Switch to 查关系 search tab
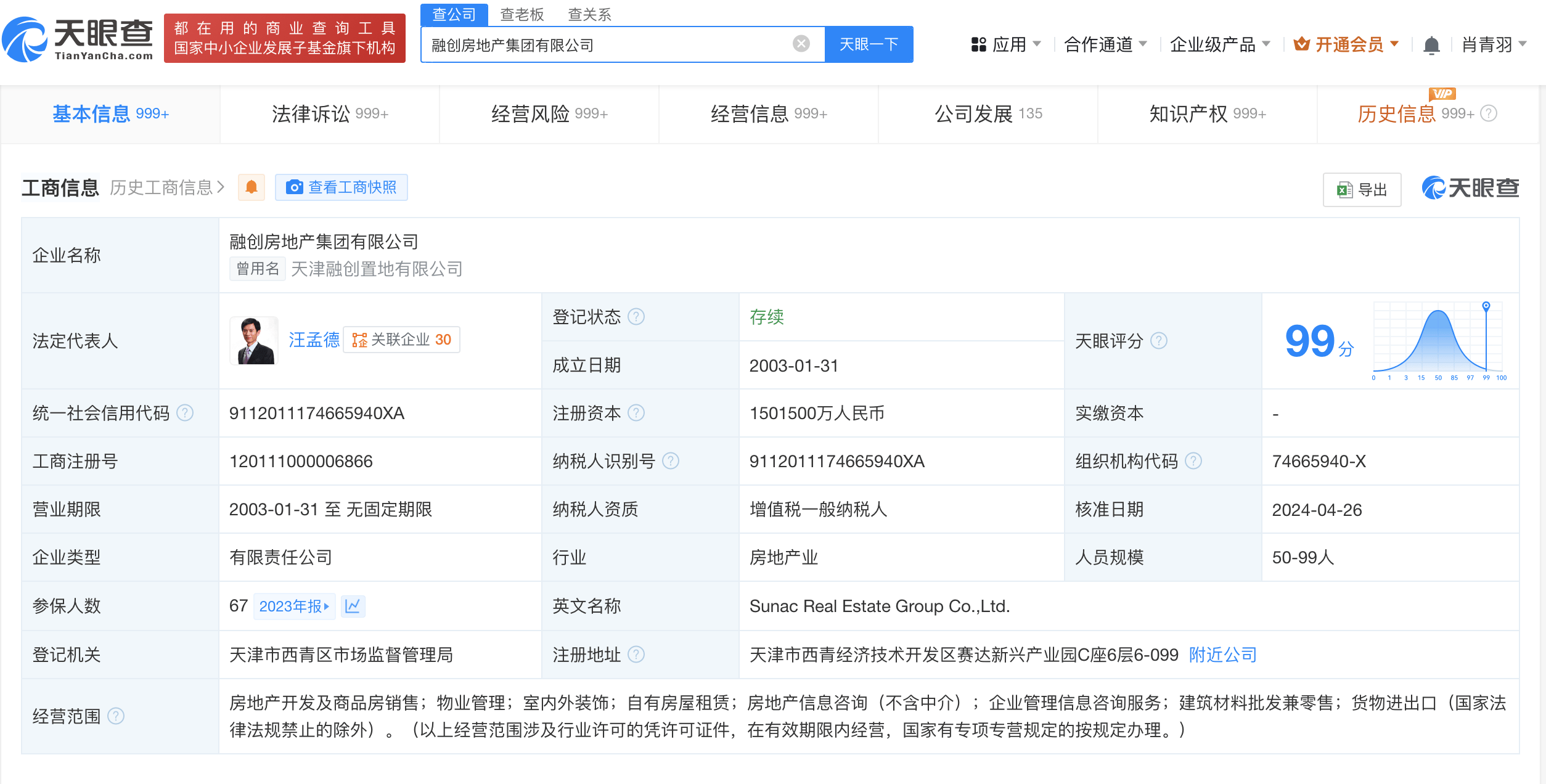 click(x=590, y=14)
